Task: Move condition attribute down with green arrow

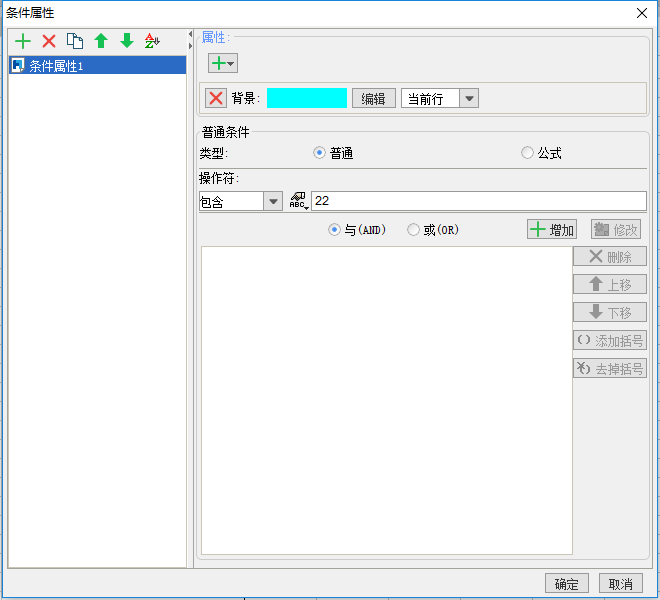Action: coord(127,41)
